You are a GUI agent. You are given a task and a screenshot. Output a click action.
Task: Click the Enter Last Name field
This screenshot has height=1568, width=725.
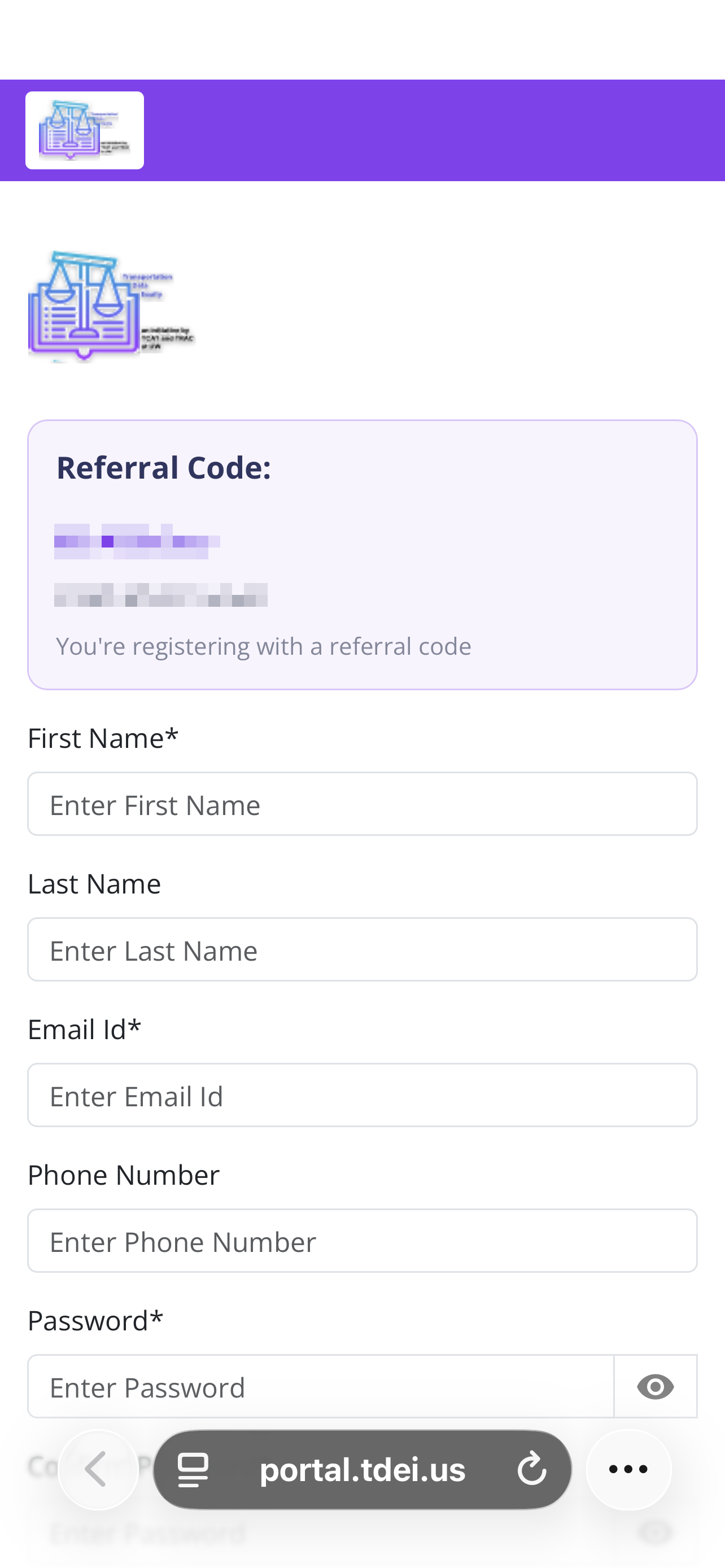pos(362,949)
